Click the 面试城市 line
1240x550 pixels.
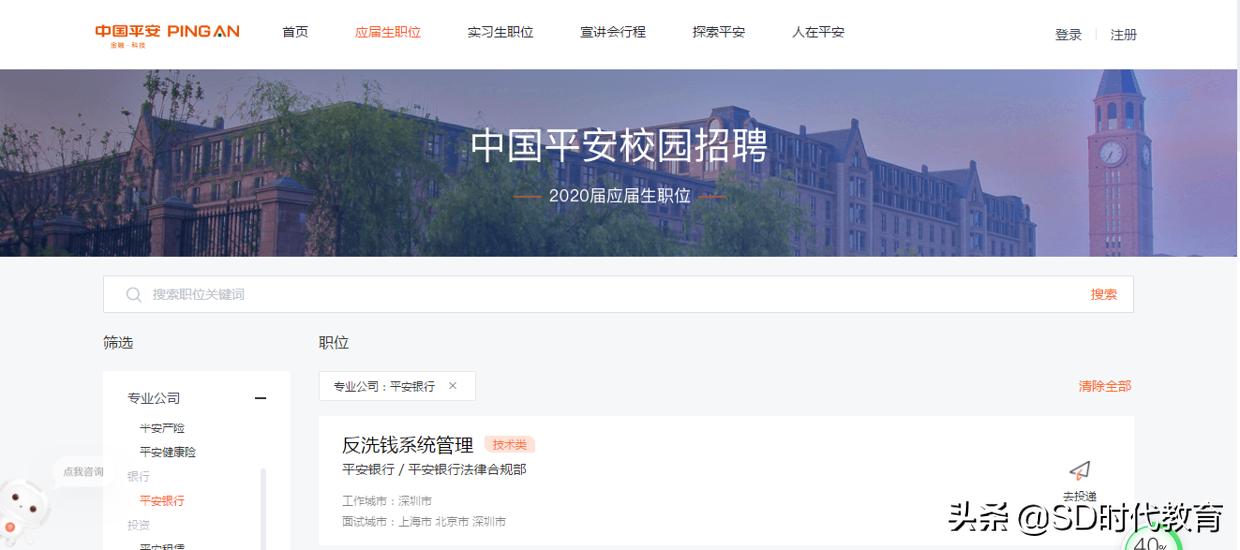pos(424,522)
